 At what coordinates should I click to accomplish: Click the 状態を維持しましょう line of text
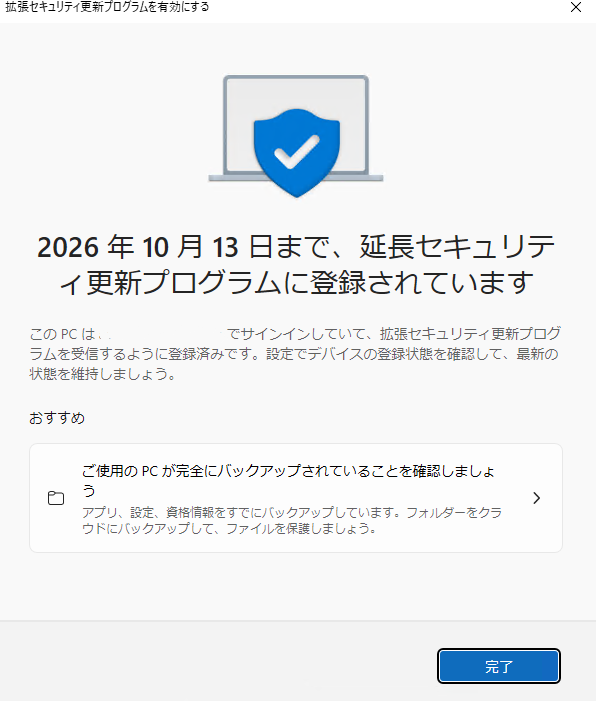tap(102, 374)
